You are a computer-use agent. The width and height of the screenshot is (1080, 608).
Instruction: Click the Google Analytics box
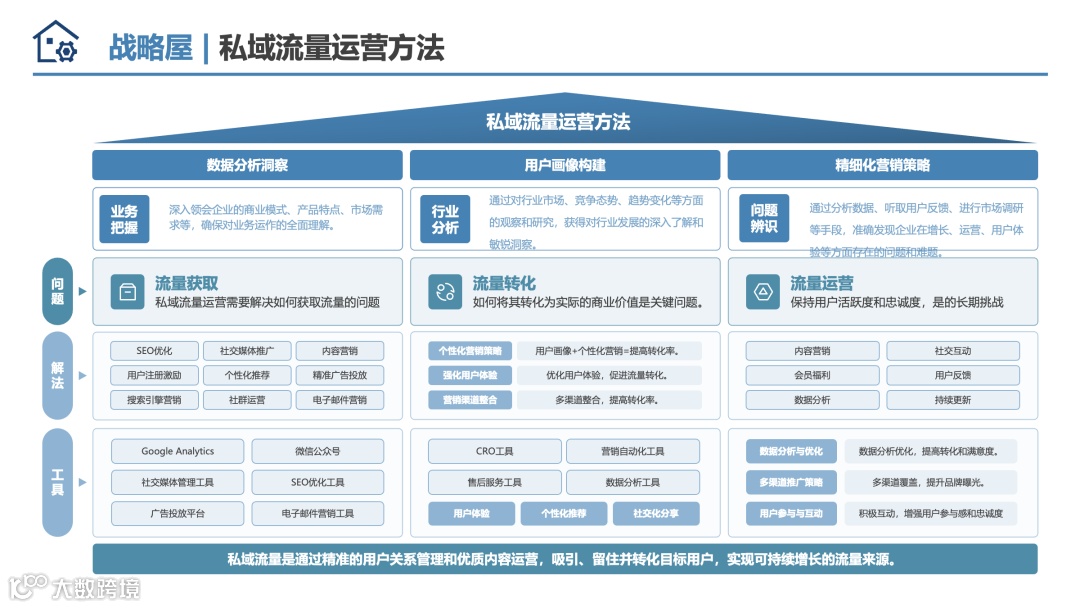tap(178, 451)
